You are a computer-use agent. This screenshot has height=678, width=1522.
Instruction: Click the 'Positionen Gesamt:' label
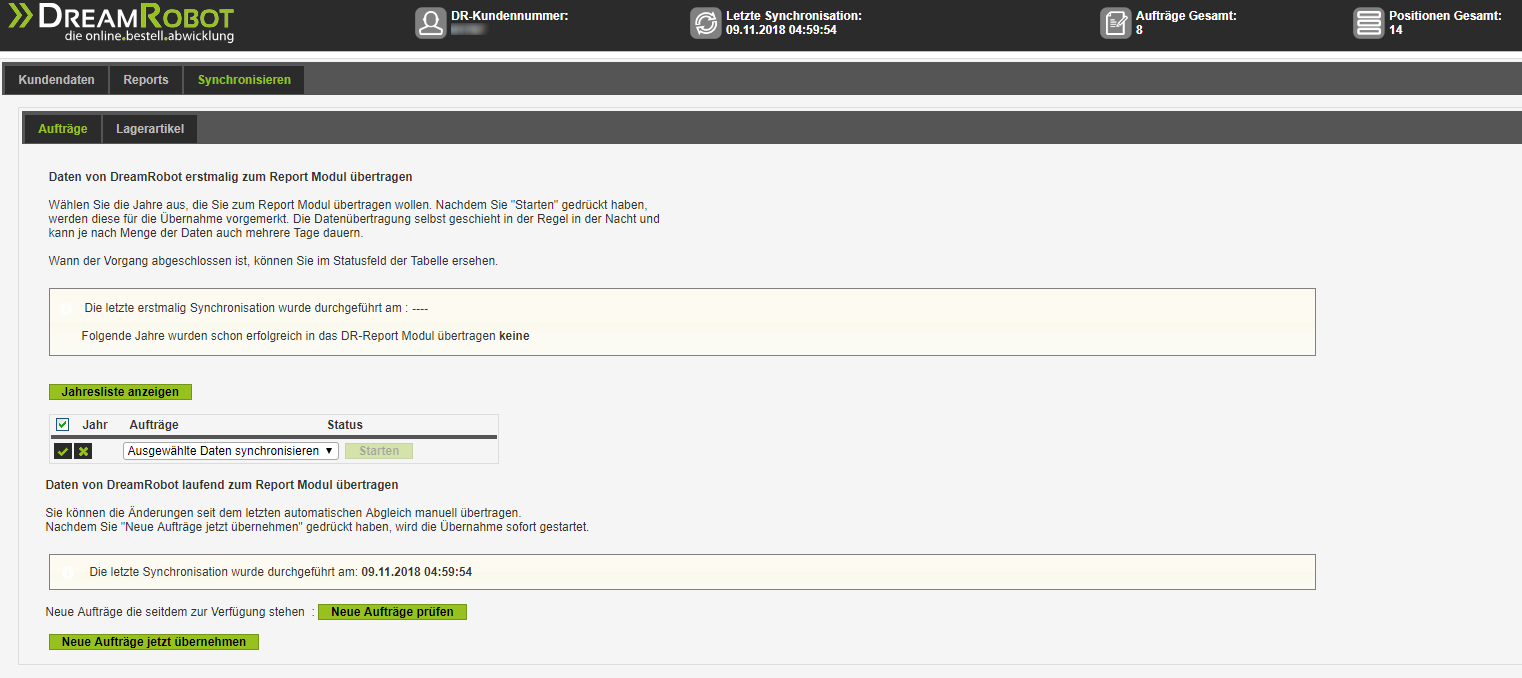tap(1445, 16)
